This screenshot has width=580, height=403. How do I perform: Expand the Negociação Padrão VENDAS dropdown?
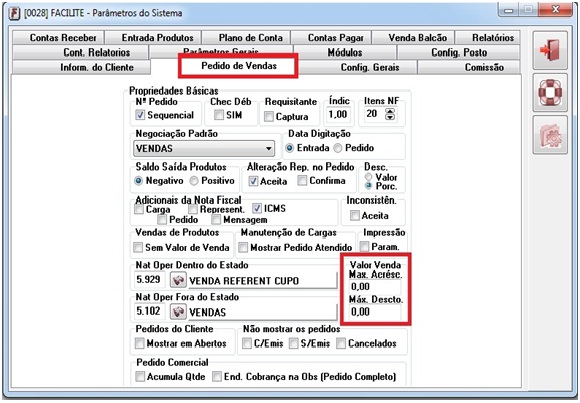click(x=269, y=149)
